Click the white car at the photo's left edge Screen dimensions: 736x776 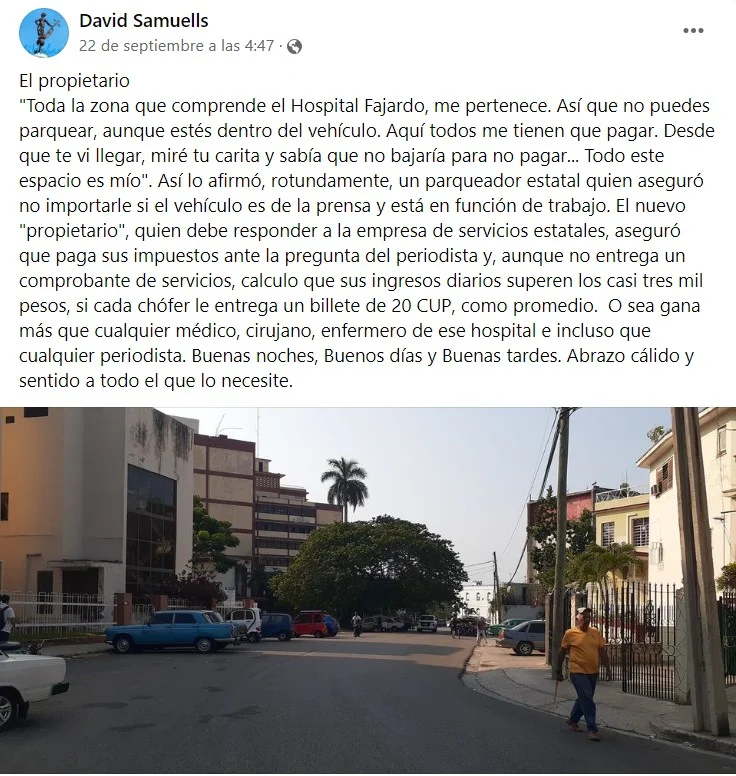click(30, 686)
